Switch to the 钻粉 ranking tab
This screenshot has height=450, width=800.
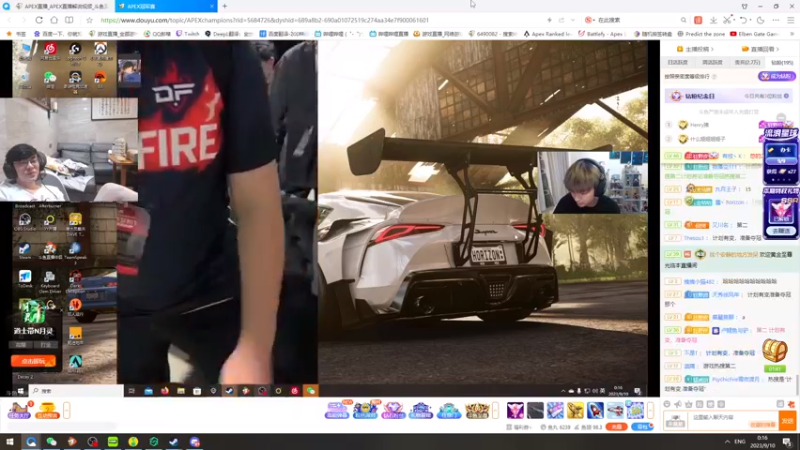click(x=782, y=62)
